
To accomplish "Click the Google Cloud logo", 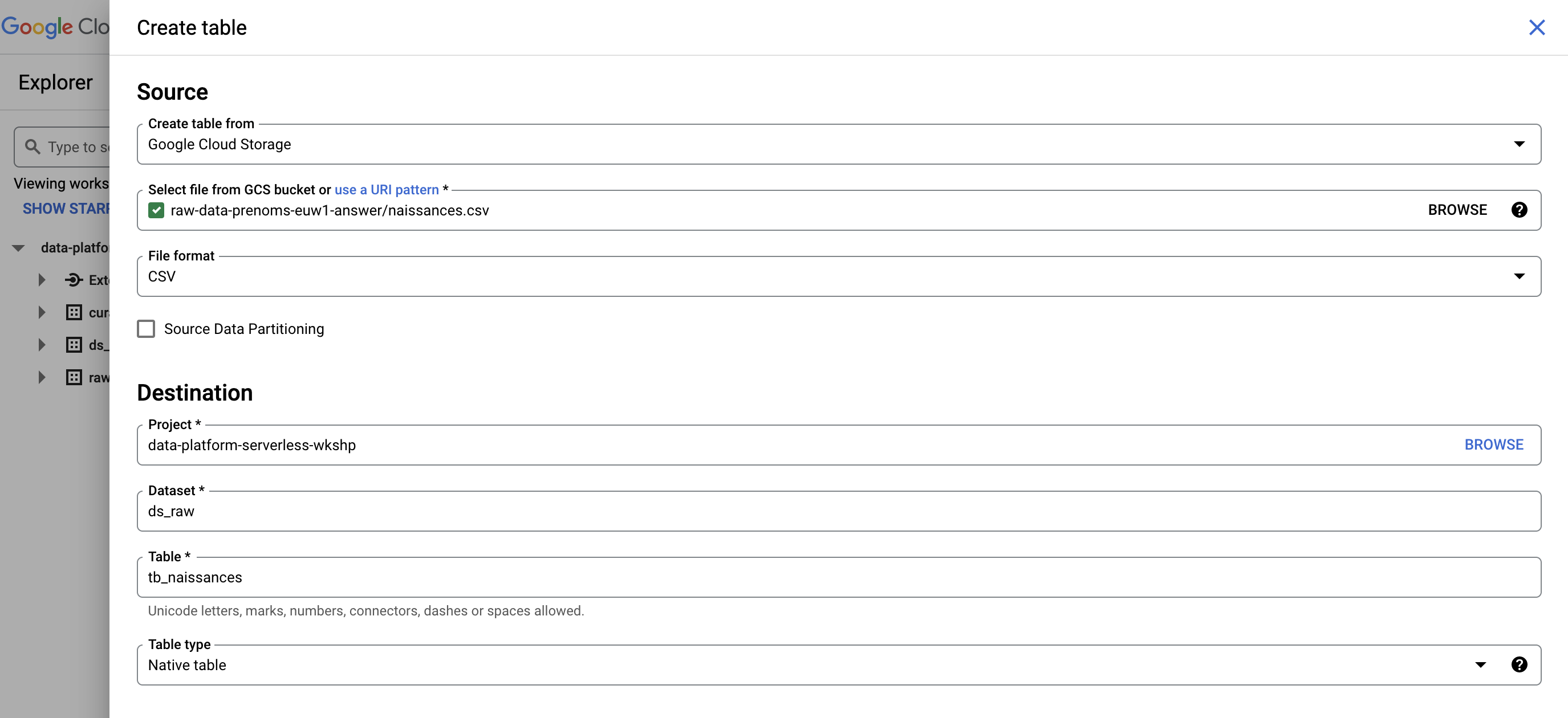I will 55,27.
